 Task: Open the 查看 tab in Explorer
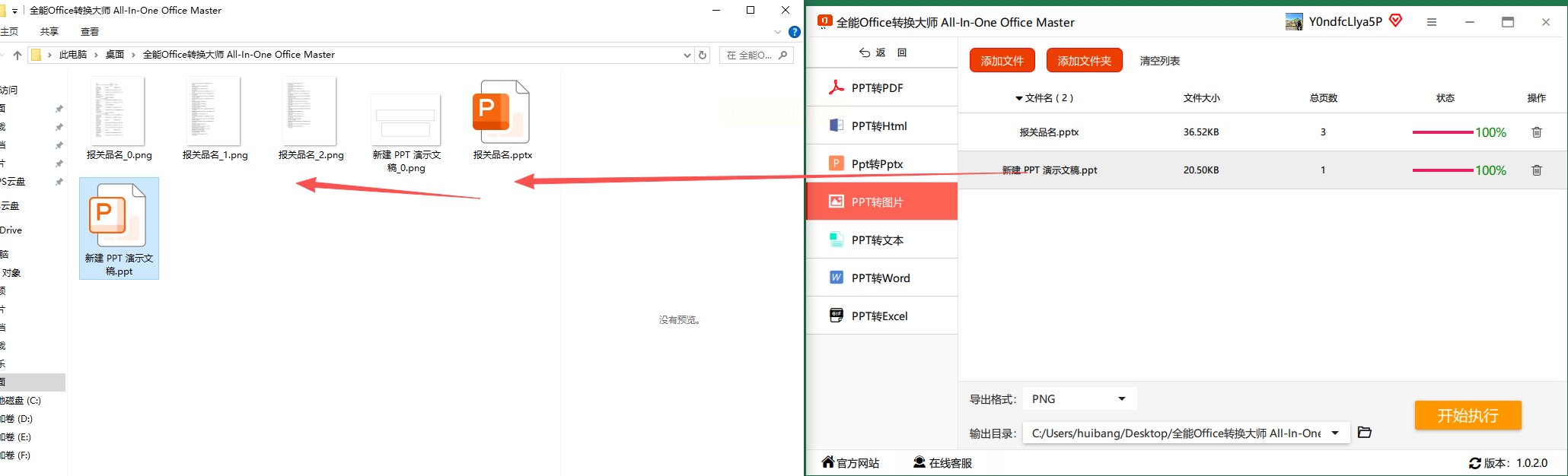click(90, 31)
